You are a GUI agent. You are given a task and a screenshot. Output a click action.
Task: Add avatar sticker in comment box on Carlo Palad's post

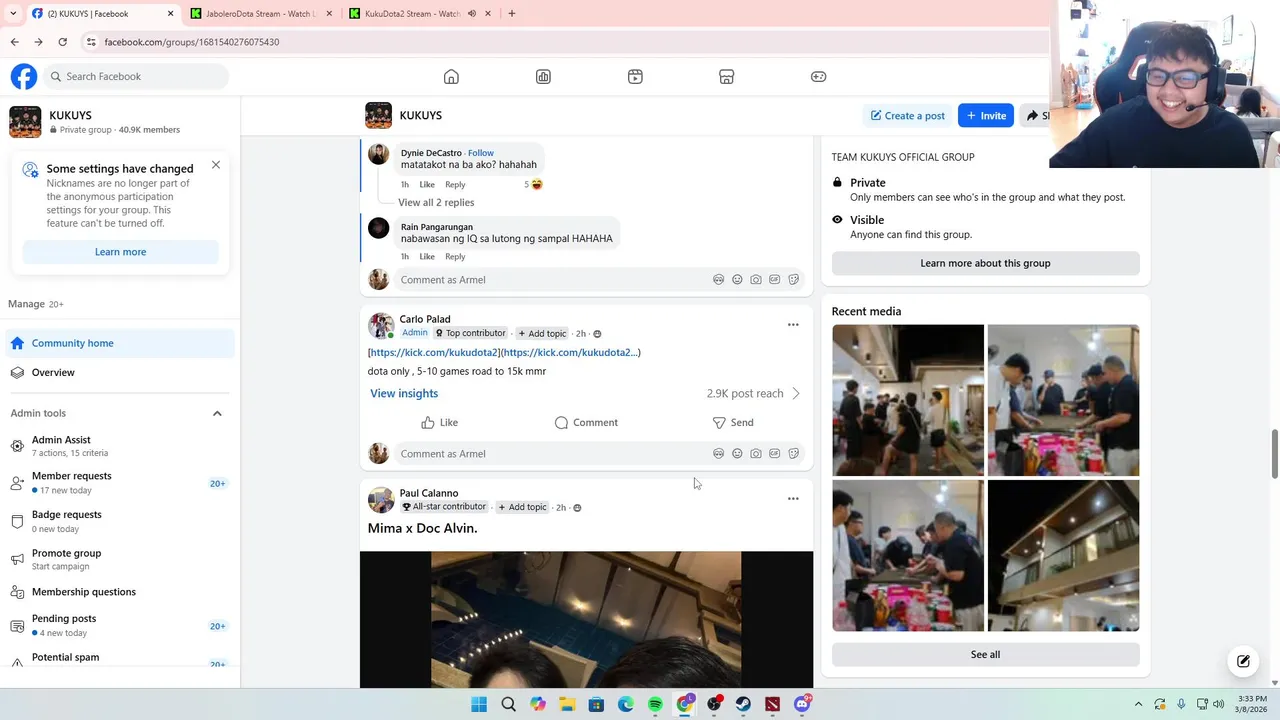[x=718, y=454]
